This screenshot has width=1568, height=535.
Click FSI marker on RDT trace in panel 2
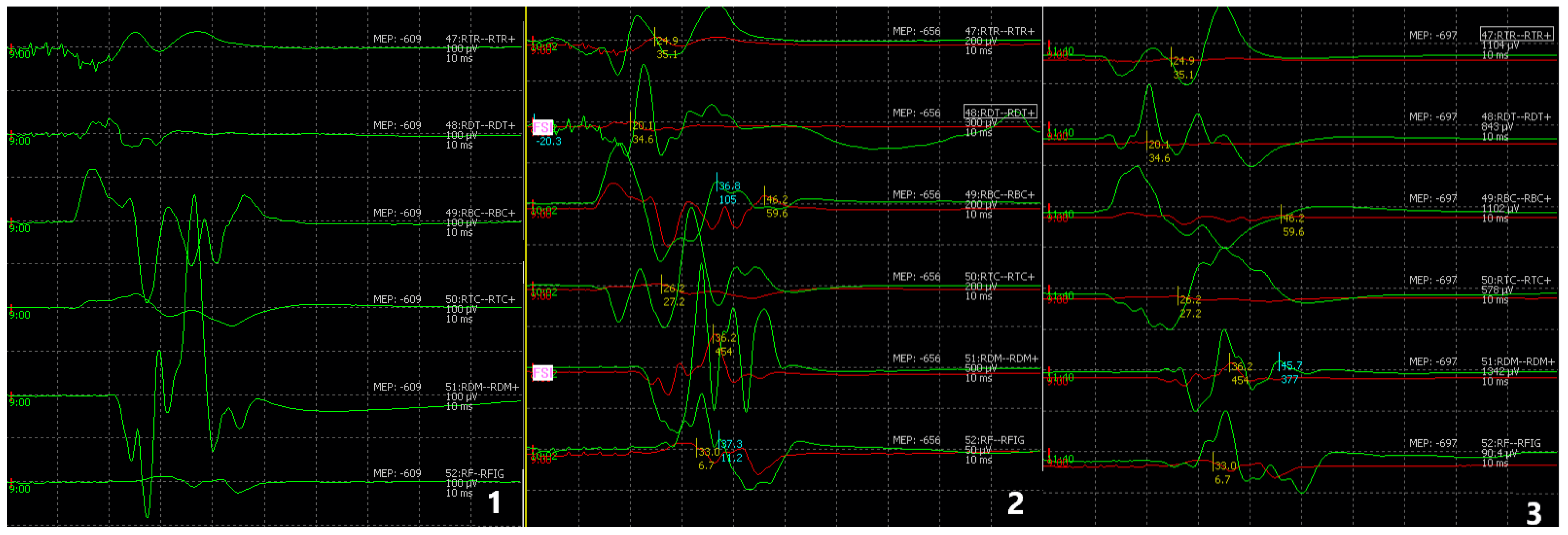pos(542,127)
